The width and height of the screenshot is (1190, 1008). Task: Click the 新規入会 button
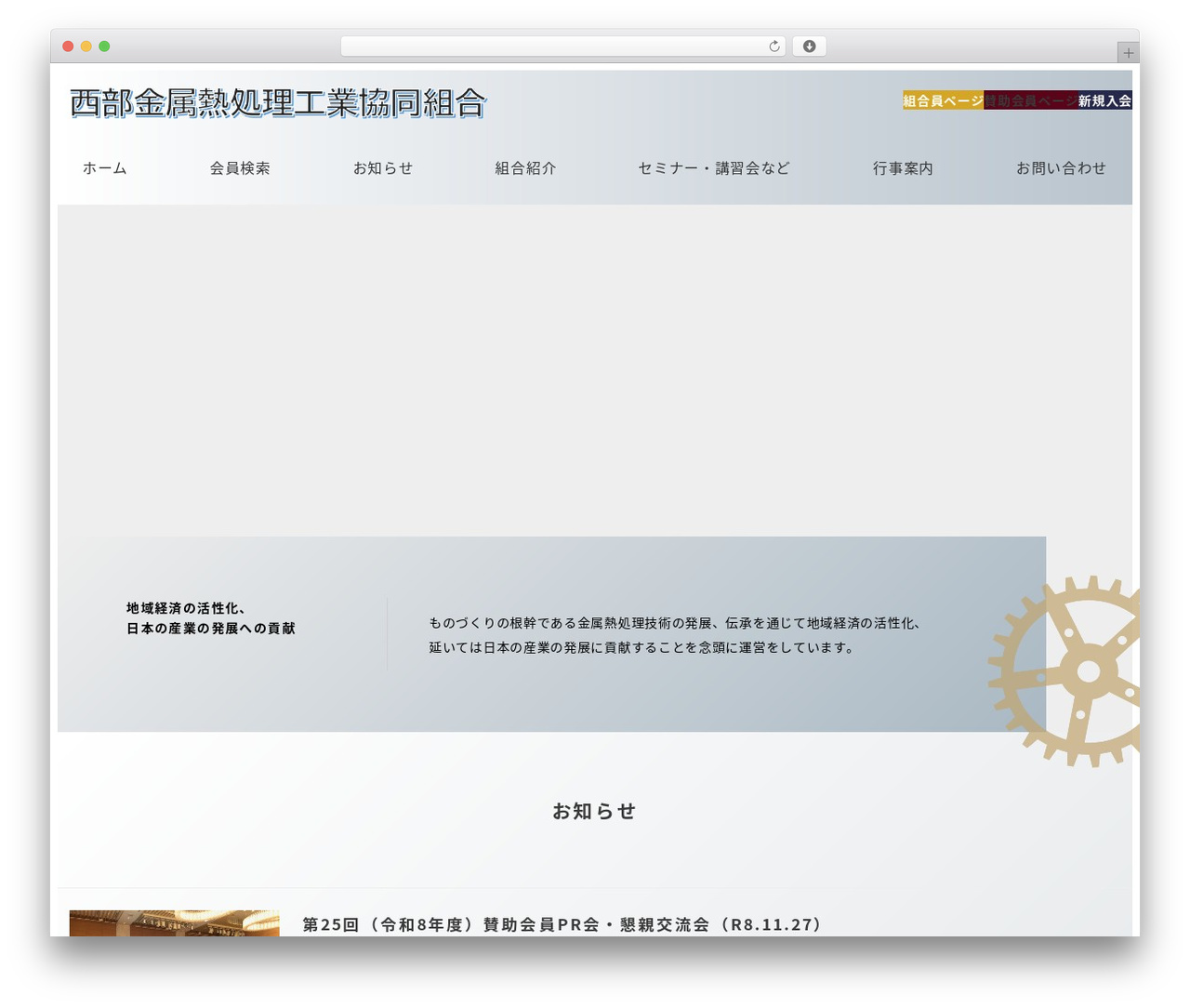(1105, 100)
